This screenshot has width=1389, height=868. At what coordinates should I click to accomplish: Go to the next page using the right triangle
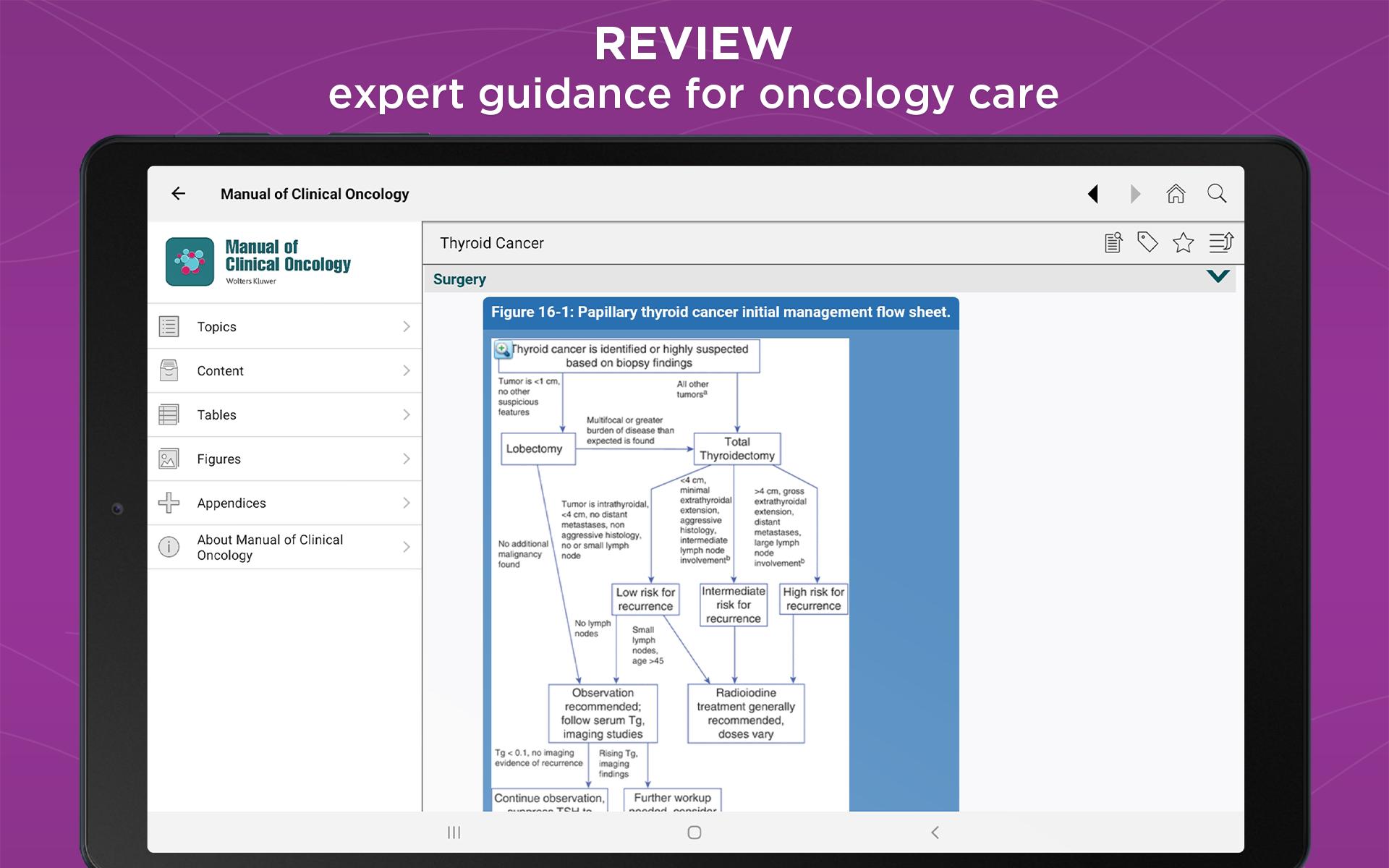(x=1135, y=194)
